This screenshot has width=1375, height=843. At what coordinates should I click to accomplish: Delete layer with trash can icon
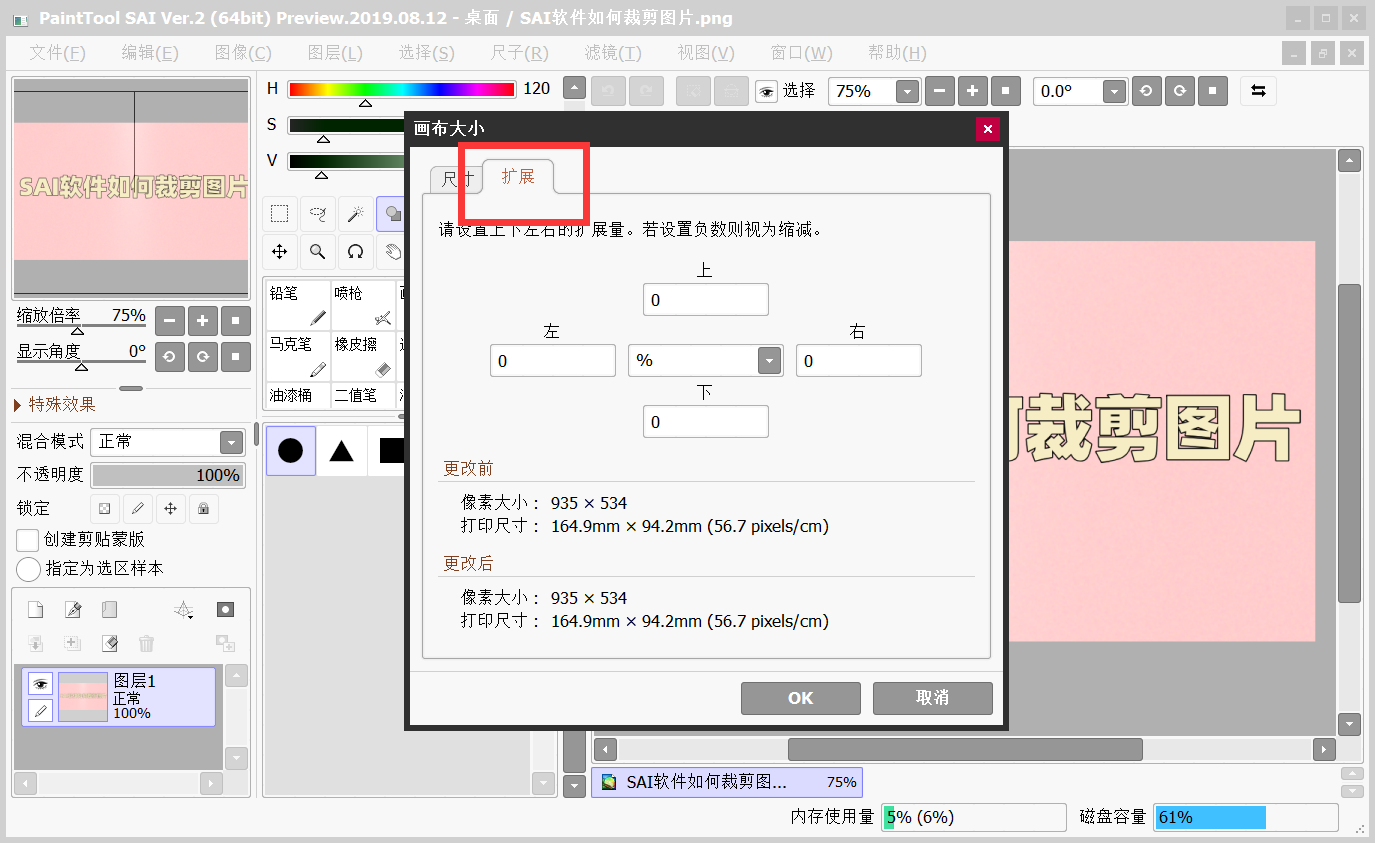click(146, 643)
